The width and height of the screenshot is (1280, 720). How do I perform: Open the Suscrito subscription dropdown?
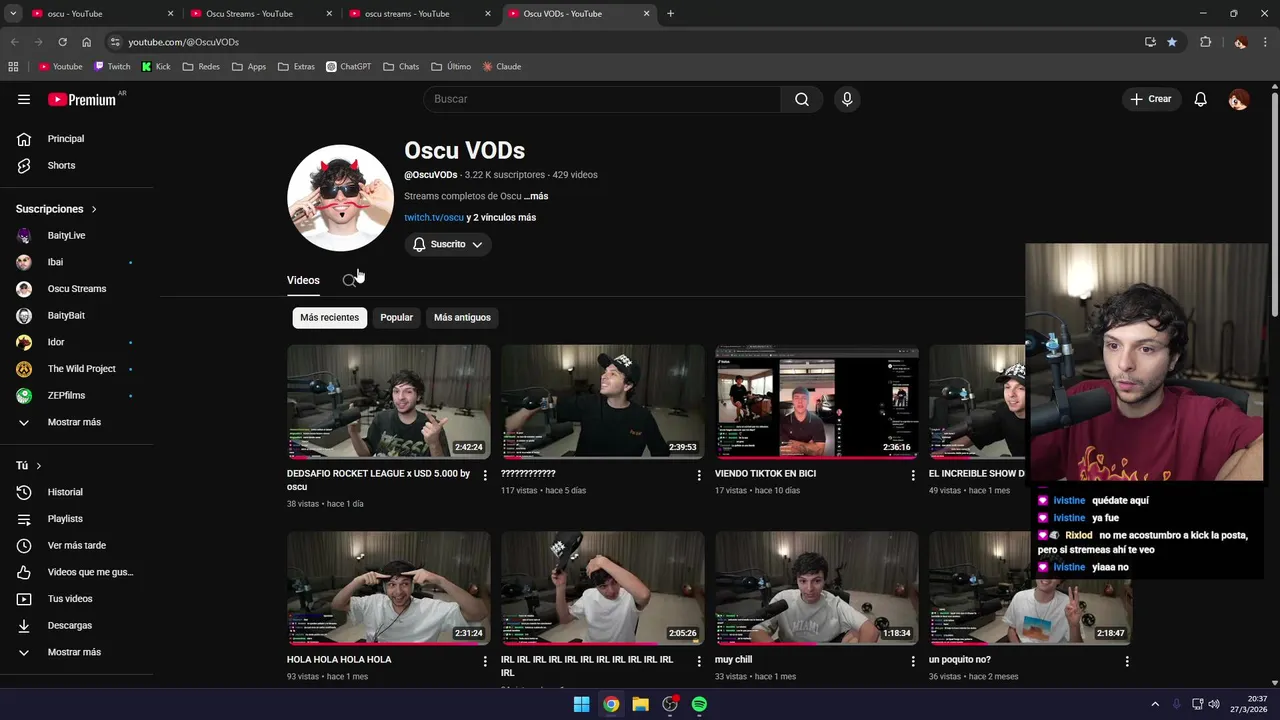tap(447, 244)
